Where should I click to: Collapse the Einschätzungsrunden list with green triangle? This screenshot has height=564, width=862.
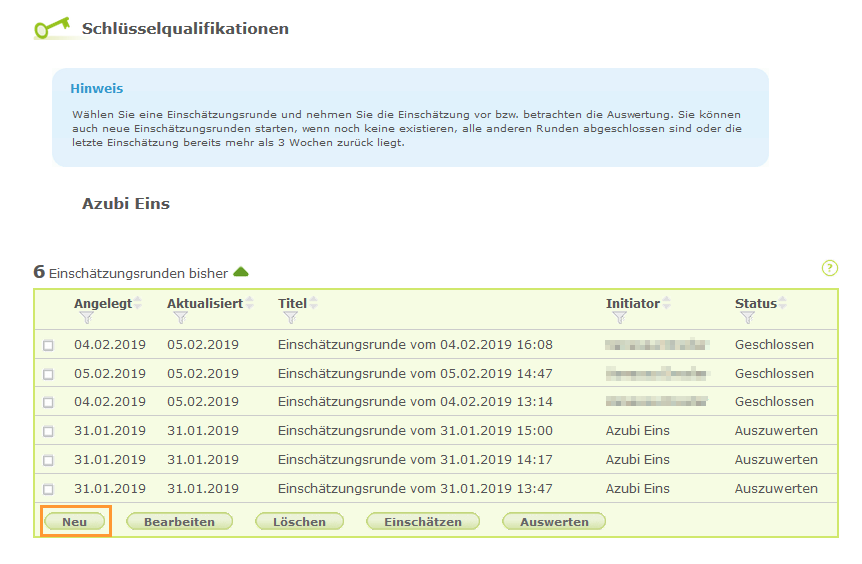point(241,272)
